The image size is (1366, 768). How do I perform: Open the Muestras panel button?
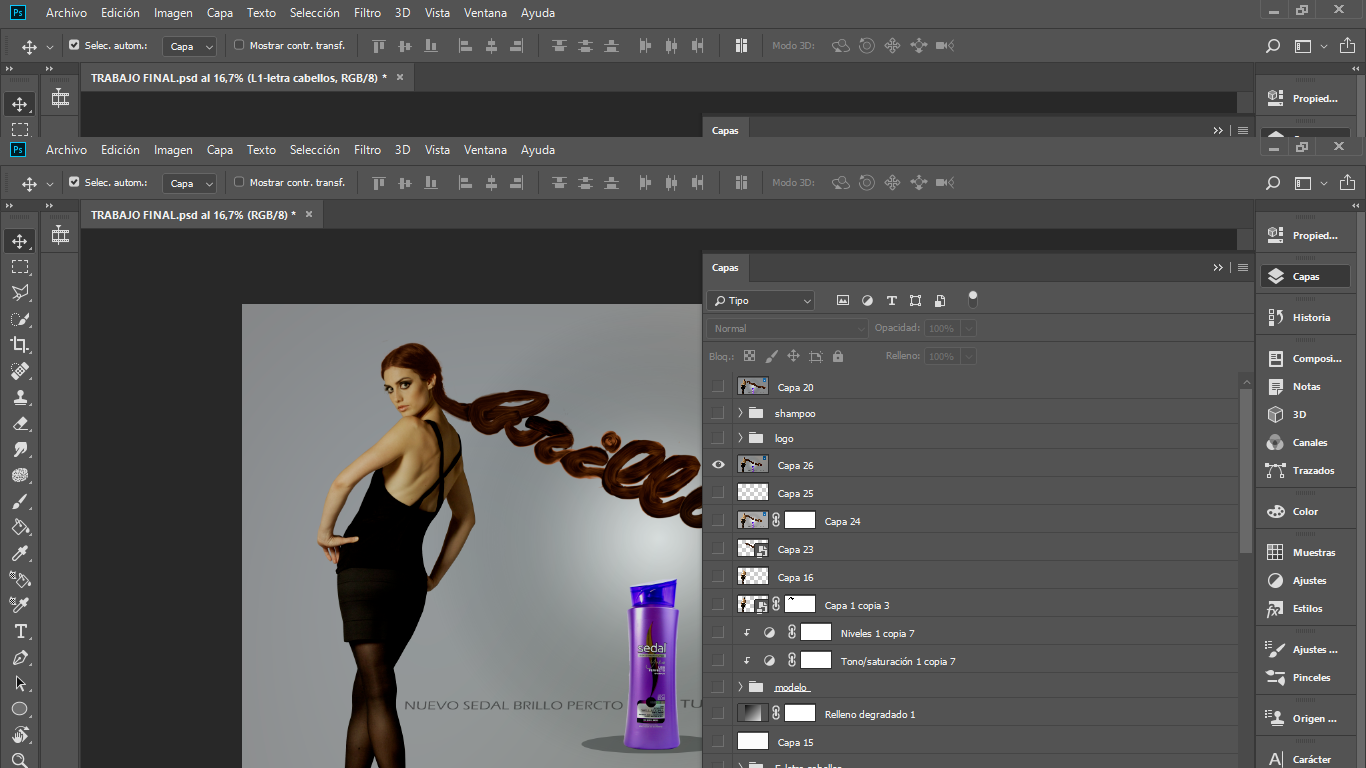tap(1303, 552)
